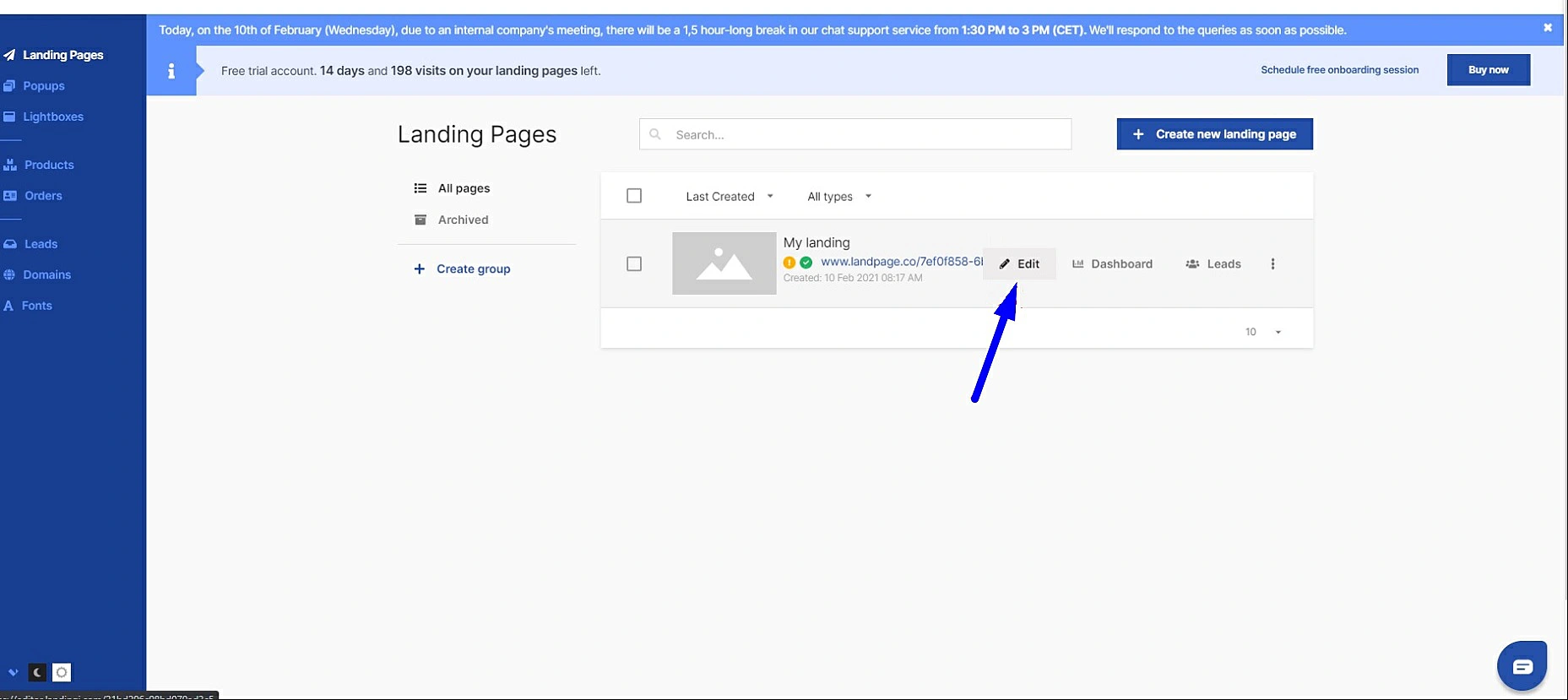Click the green check status icon
The height and width of the screenshot is (700, 1568).
coord(806,263)
